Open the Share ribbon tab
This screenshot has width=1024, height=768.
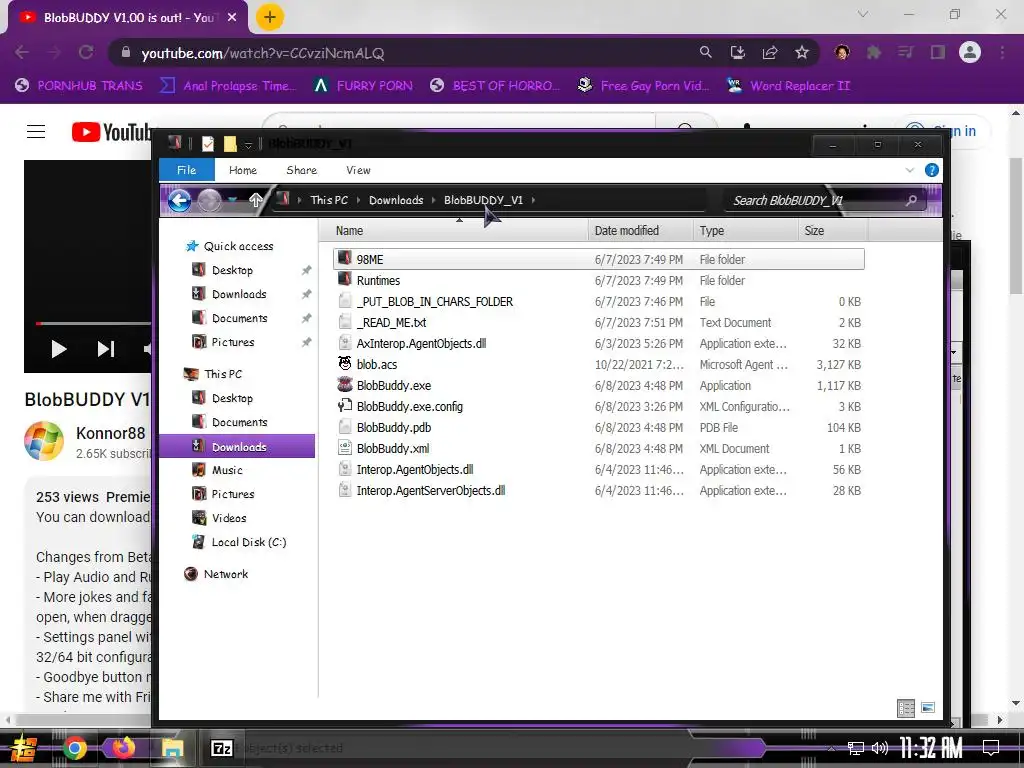(302, 170)
